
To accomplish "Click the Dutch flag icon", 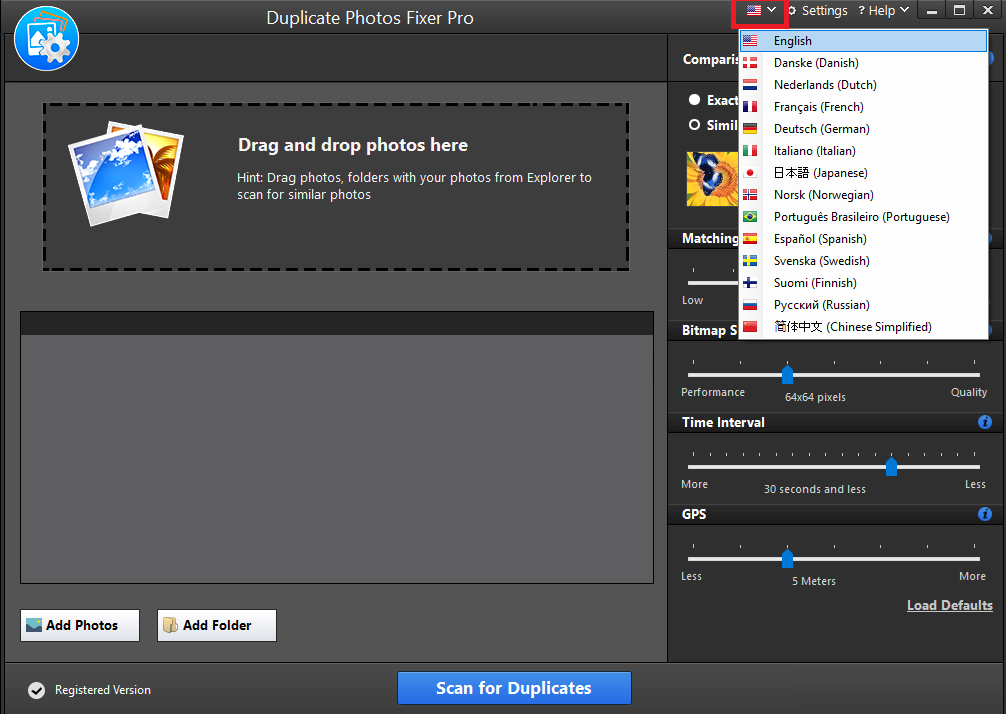I will coord(750,85).
